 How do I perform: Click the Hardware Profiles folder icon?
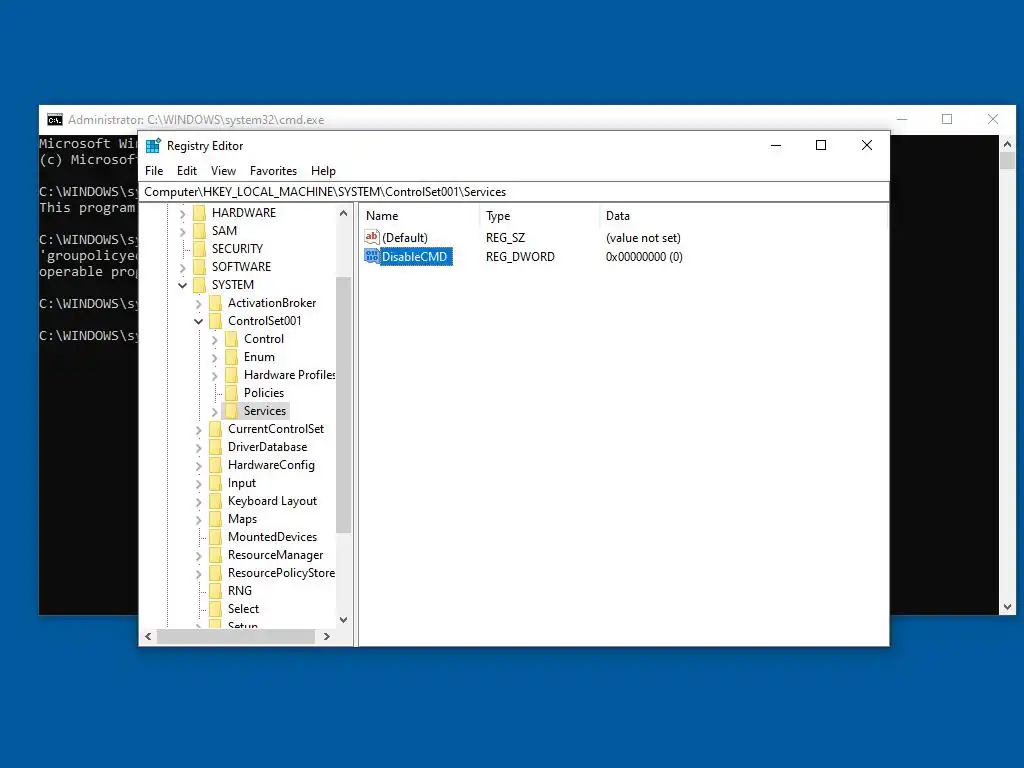(231, 374)
